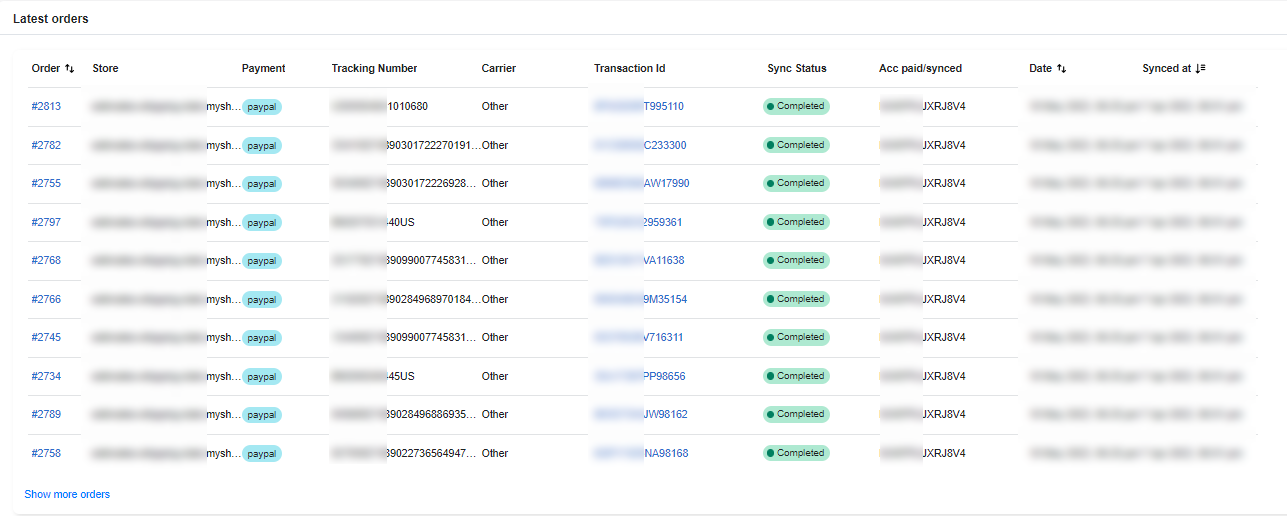Click Sync Status column header
This screenshot has width=1287, height=516.
(x=796, y=69)
